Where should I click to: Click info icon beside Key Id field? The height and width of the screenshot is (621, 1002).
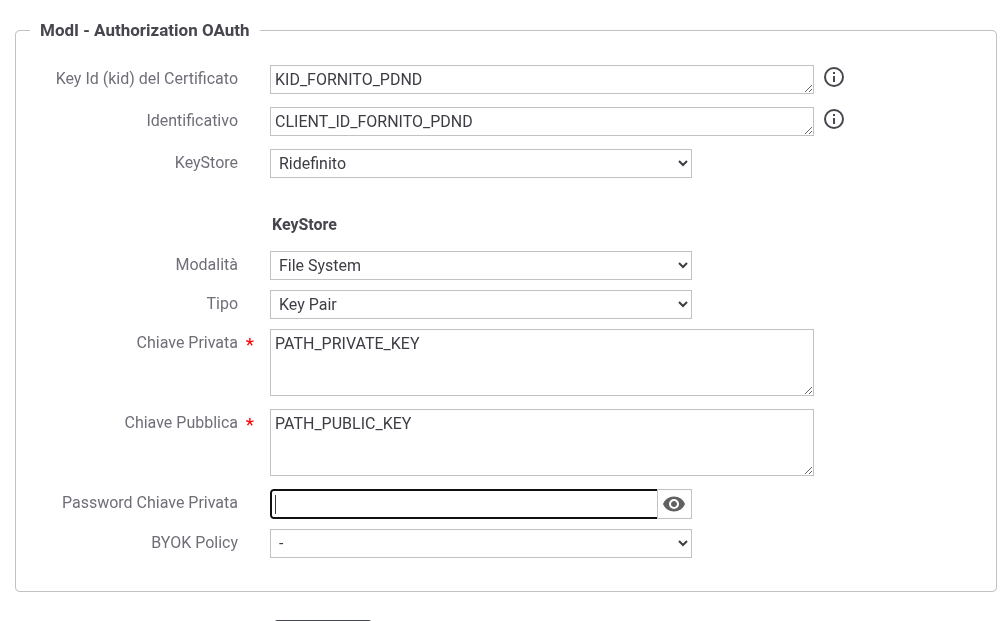coord(833,77)
